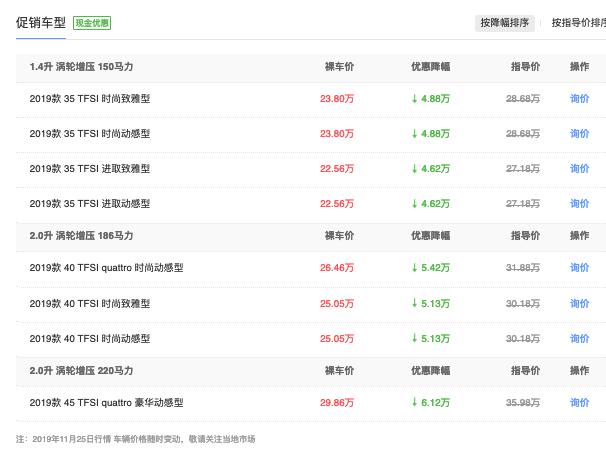Viewport: 606px width, 454px height.
Task: Click 指导价 header in 220马力 section
Action: [x=525, y=371]
